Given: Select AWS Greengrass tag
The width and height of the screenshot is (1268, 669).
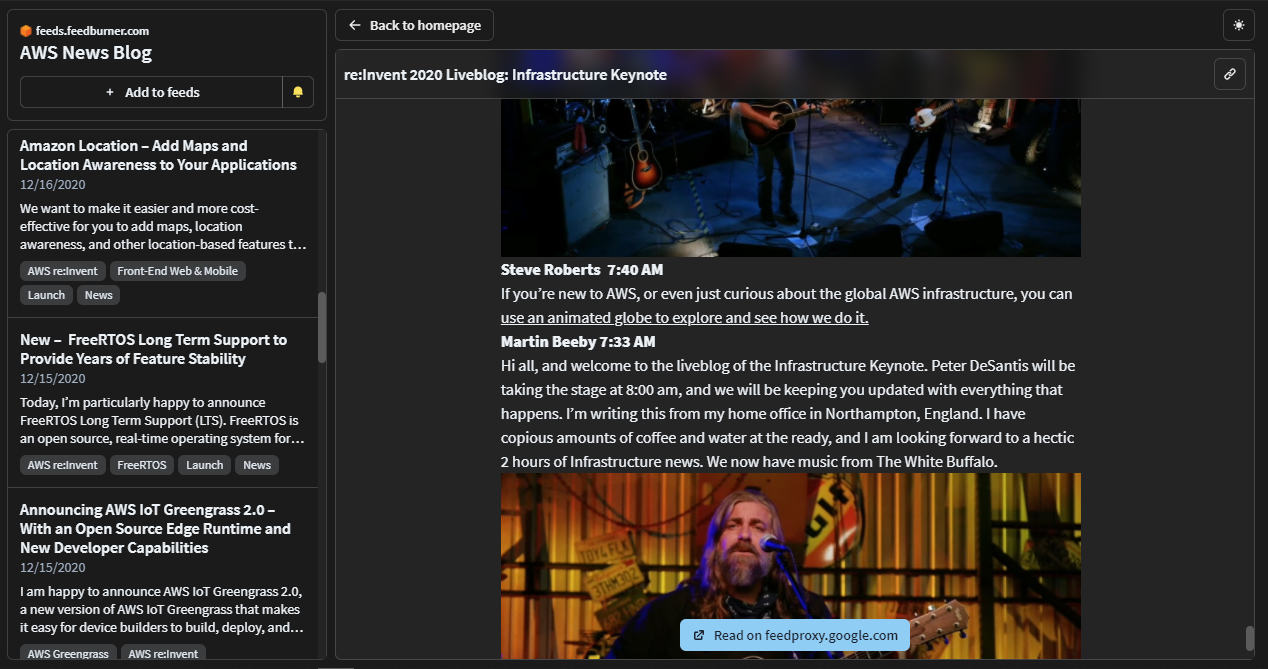Looking at the screenshot, I should 68,654.
